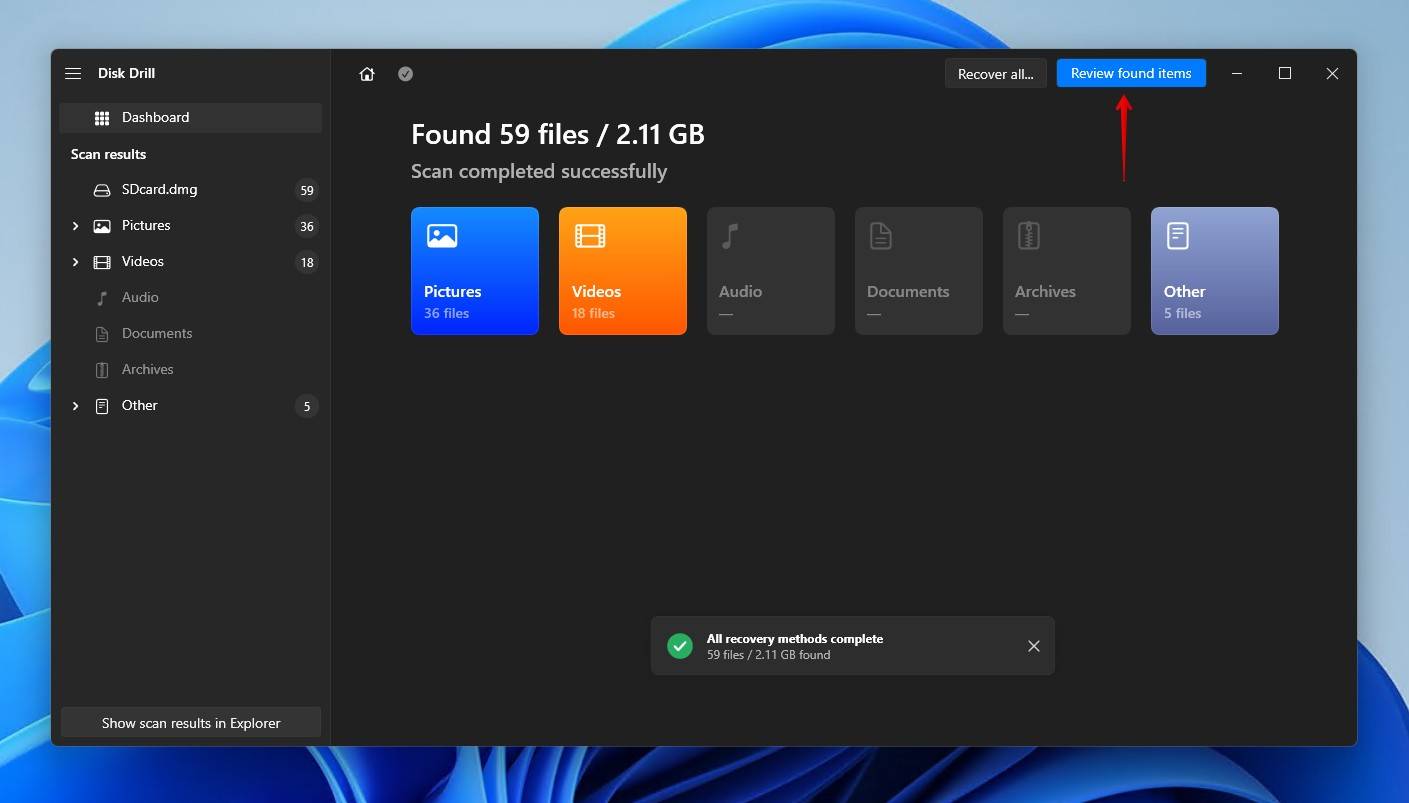This screenshot has height=803, width=1409.
Task: Expand the Other group in sidebar
Action: pos(75,406)
